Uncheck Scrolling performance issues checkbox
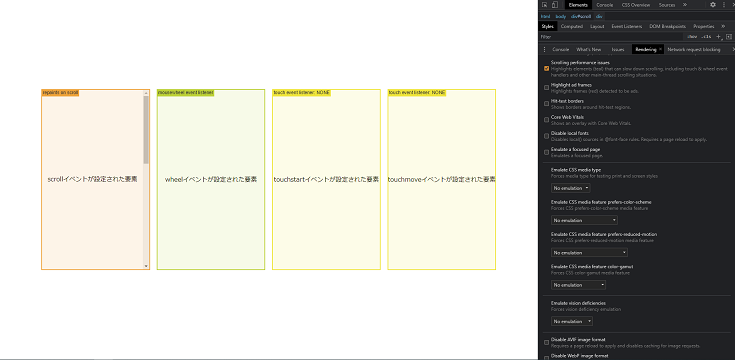735x360 pixels. 547,68
